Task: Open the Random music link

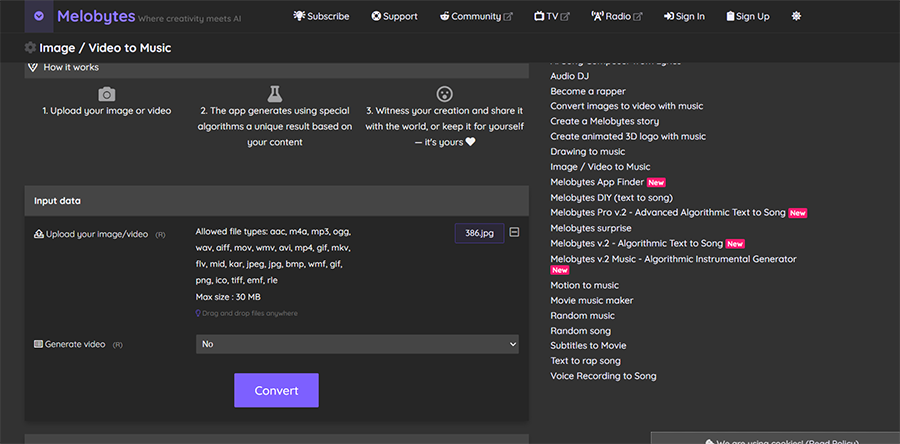Action: tap(583, 316)
